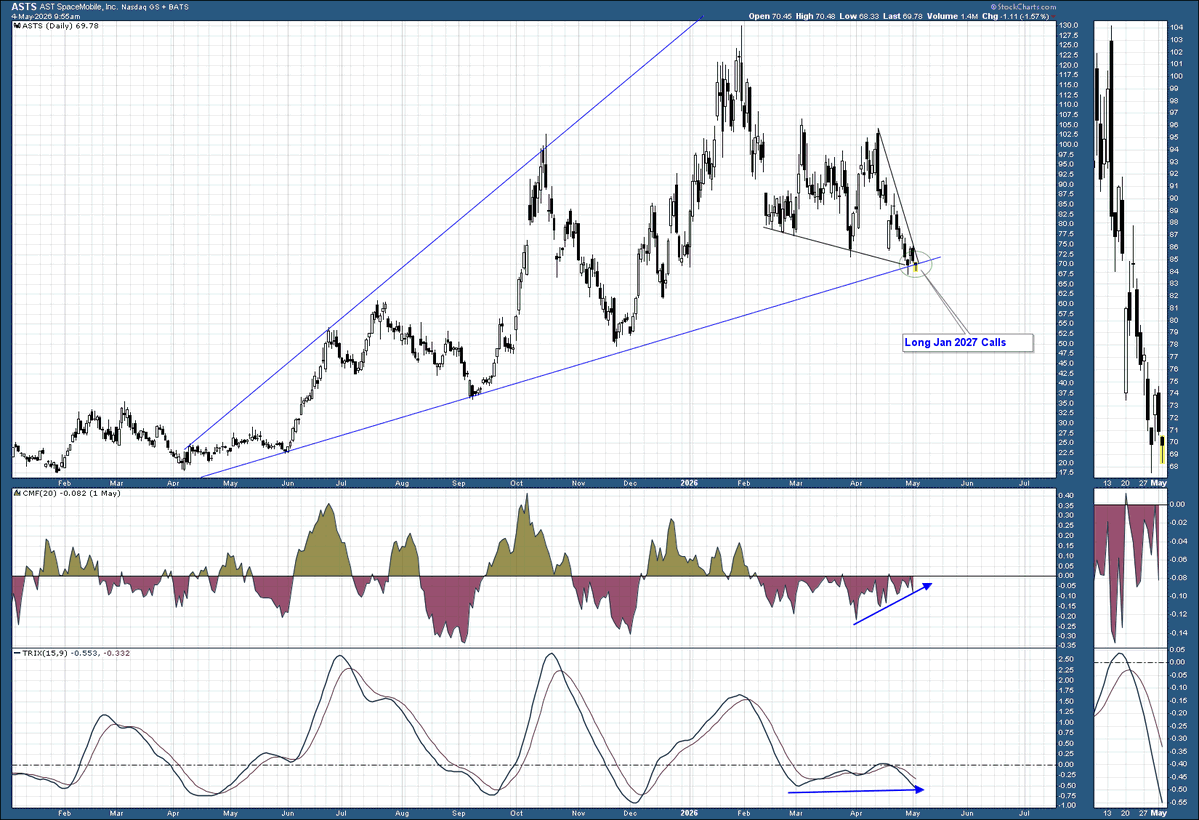Click the Low 68.33 value in header
The image size is (1199, 820).
pos(861,16)
